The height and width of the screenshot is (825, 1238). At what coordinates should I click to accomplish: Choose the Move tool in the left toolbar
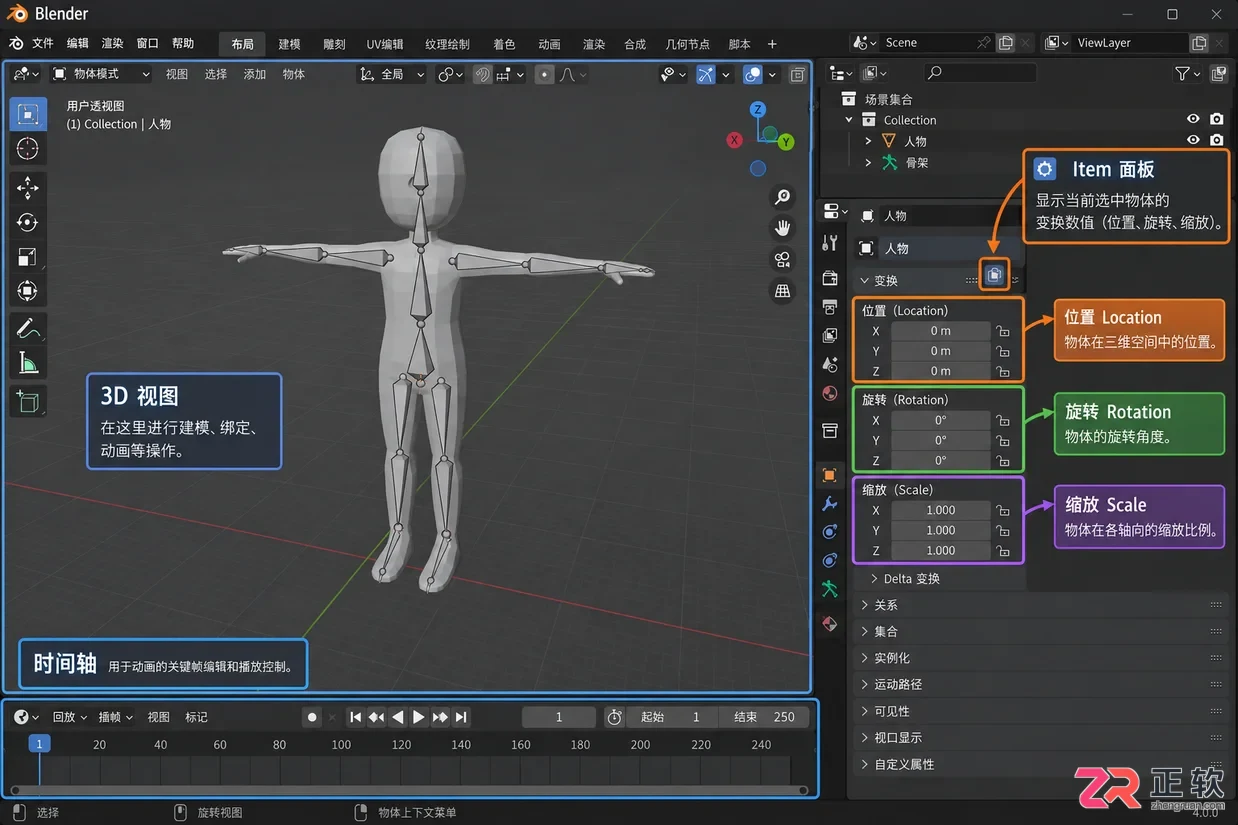[28, 187]
